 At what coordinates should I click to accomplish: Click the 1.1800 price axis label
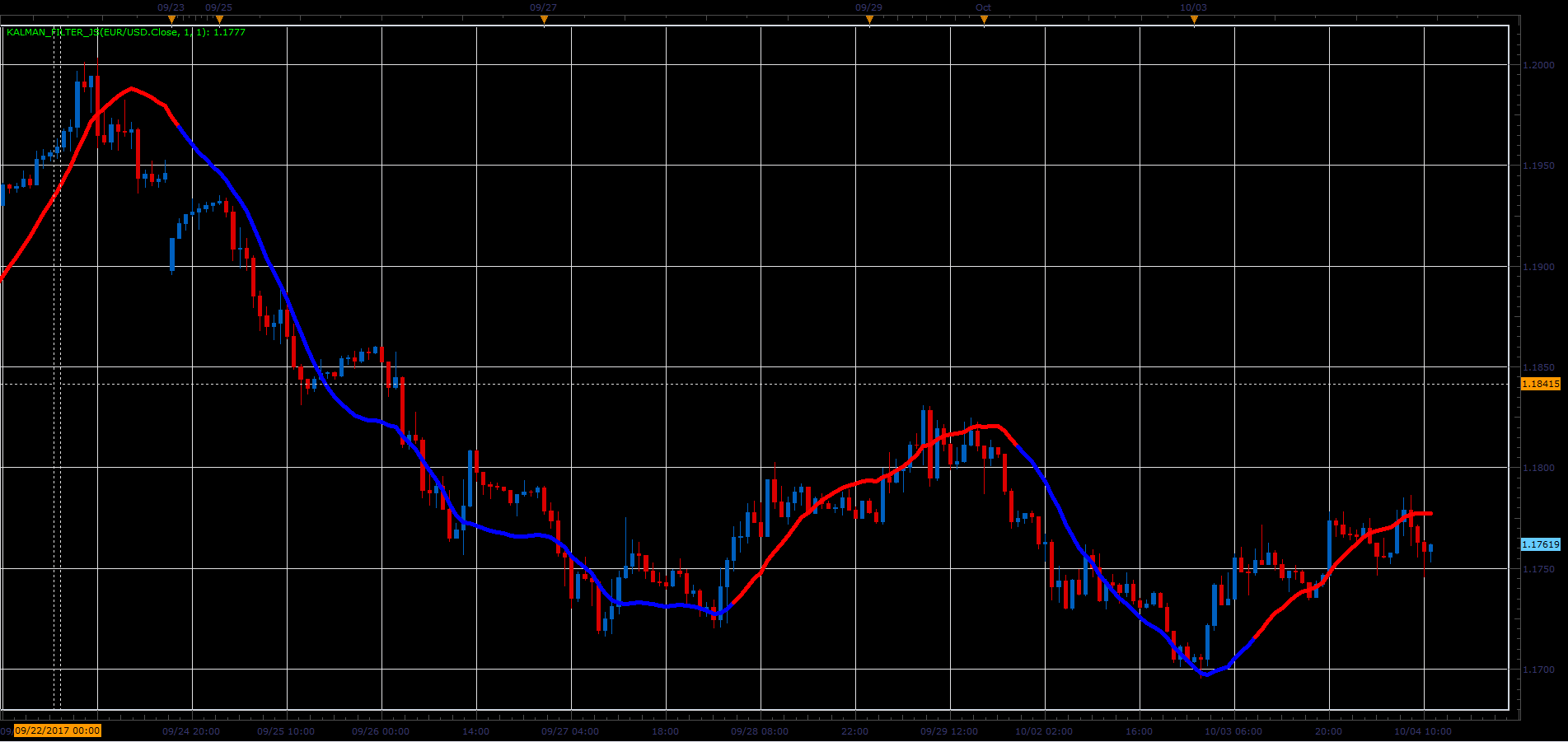tap(1538, 468)
